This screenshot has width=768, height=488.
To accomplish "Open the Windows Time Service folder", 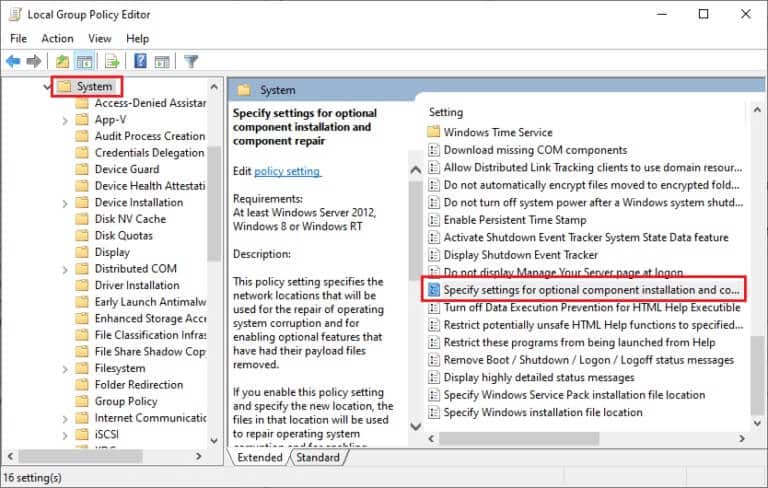I will click(x=490, y=132).
